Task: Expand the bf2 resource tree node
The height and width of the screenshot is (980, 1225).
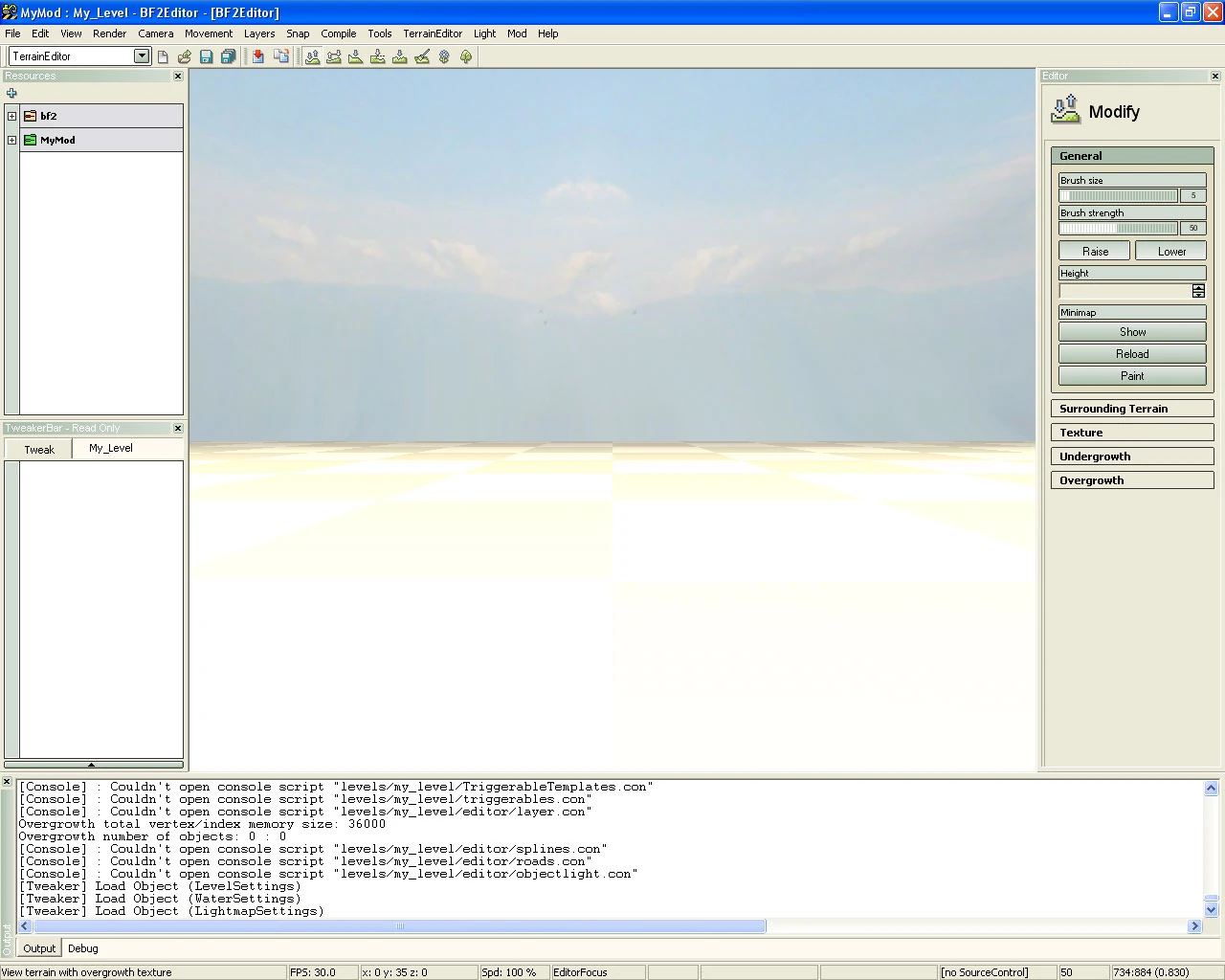Action: (x=11, y=116)
